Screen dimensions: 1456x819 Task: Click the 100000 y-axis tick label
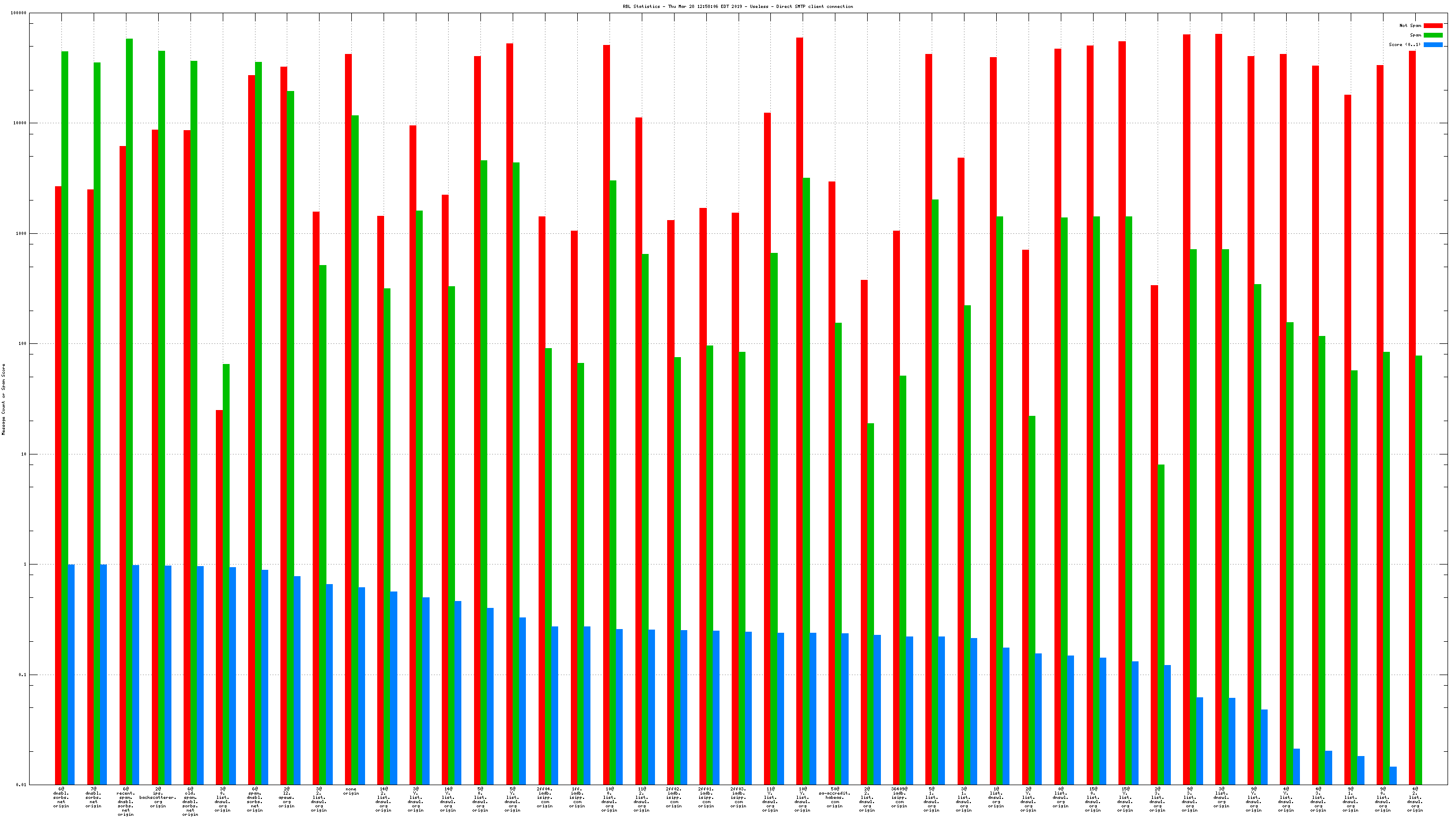coord(19,13)
